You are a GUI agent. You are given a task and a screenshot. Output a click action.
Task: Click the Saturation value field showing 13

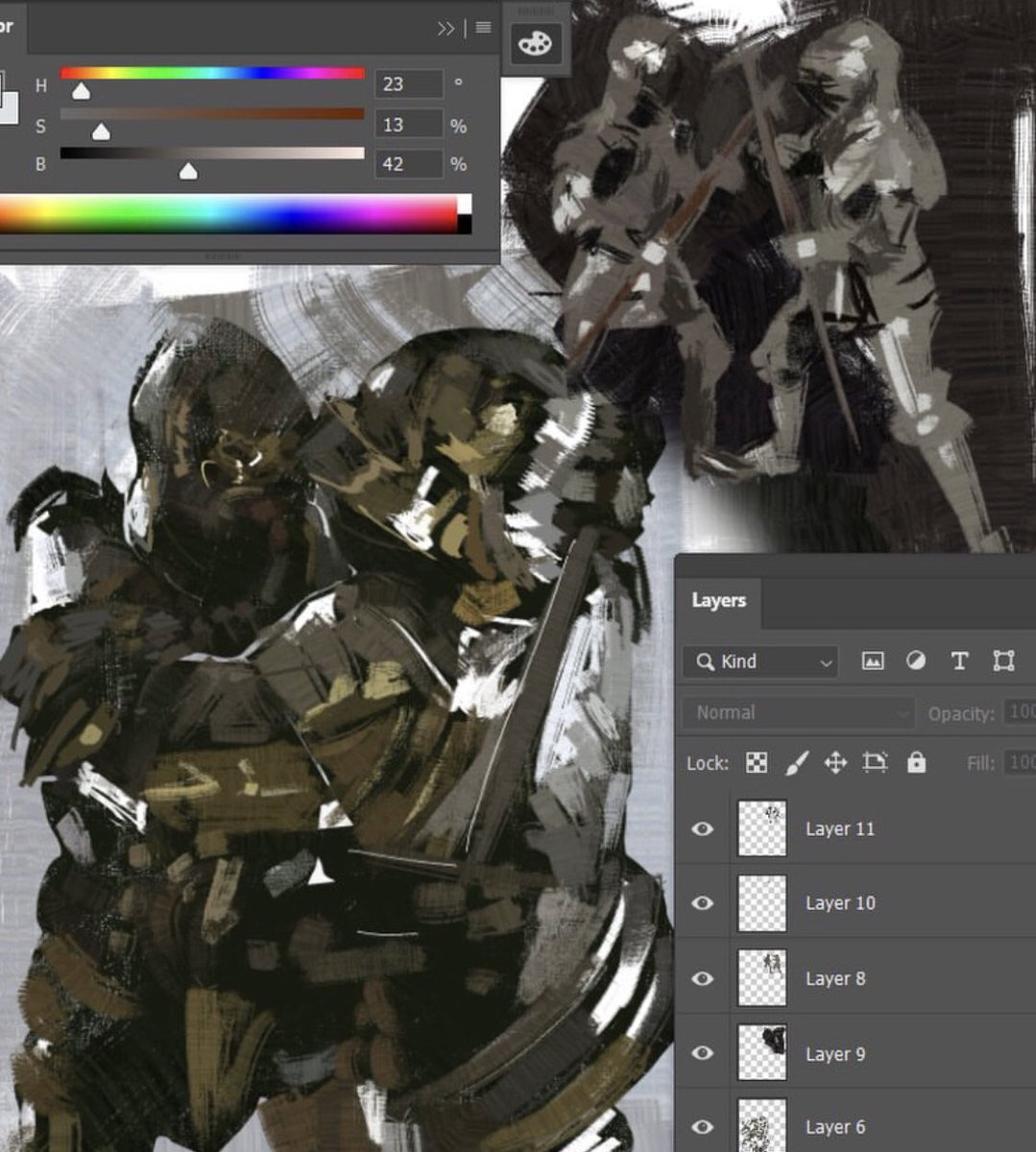click(x=408, y=125)
